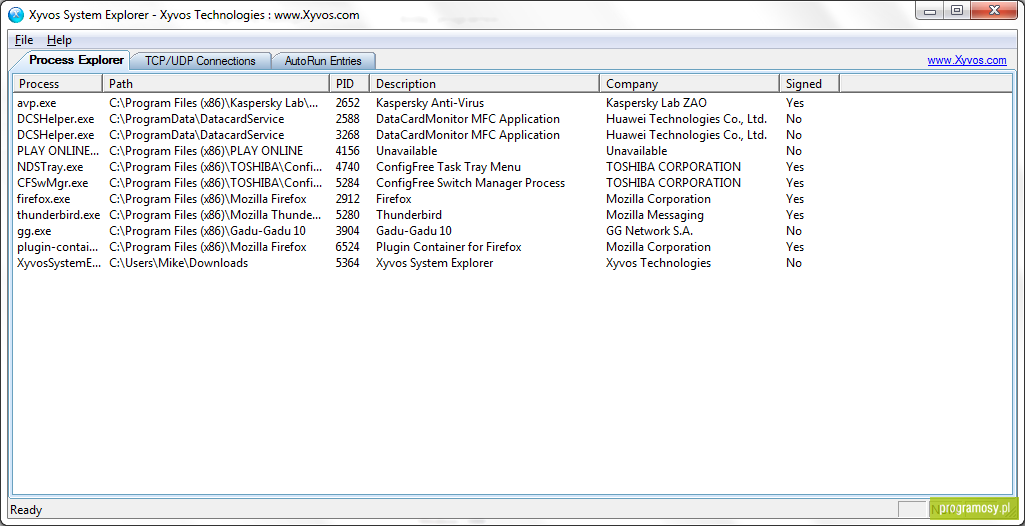The height and width of the screenshot is (526, 1025).
Task: Click the ConfigFree Switch Manager Process description
Action: coord(471,183)
